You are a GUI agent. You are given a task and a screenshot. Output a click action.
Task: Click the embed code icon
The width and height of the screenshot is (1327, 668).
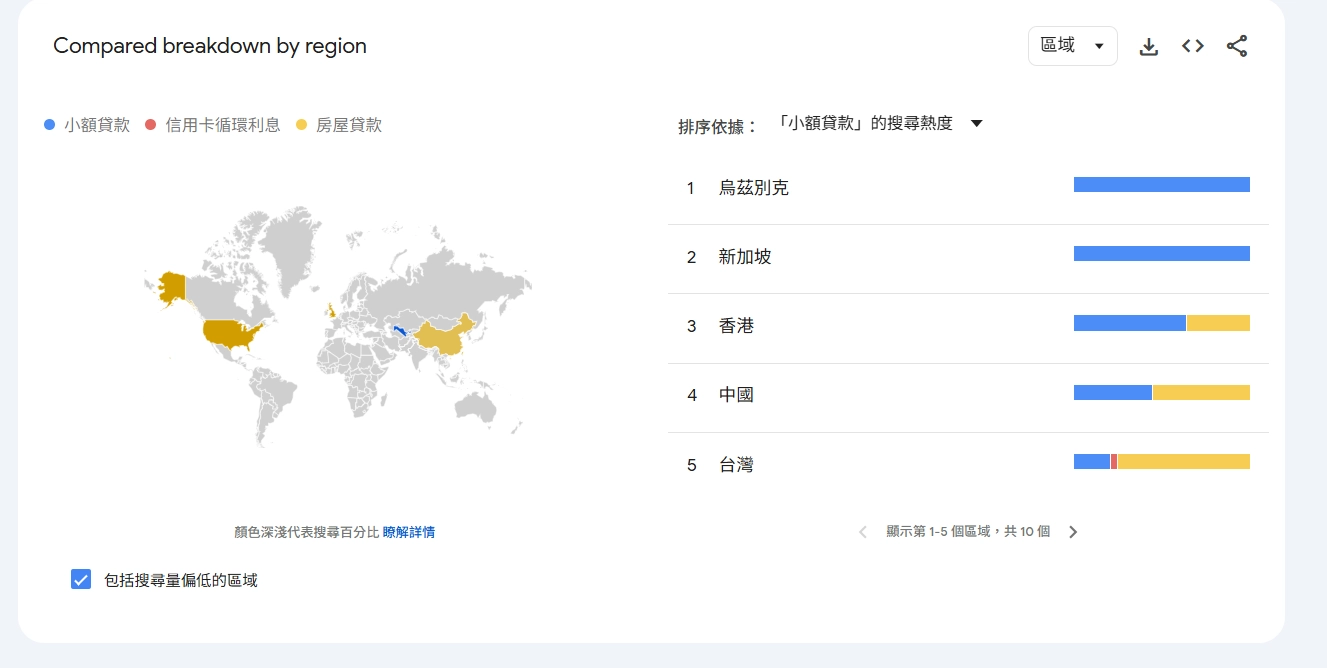coord(1192,45)
